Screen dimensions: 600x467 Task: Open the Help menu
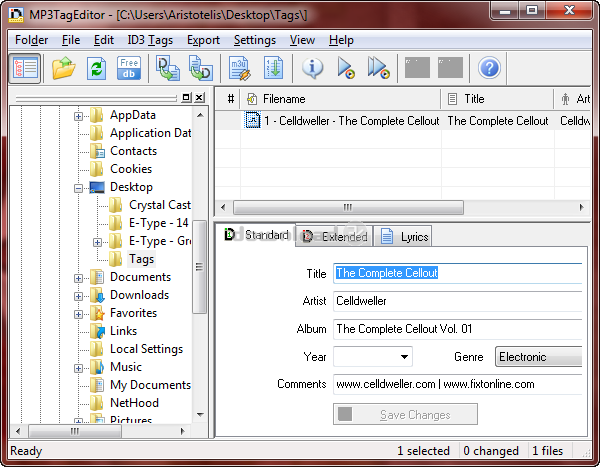click(341, 40)
